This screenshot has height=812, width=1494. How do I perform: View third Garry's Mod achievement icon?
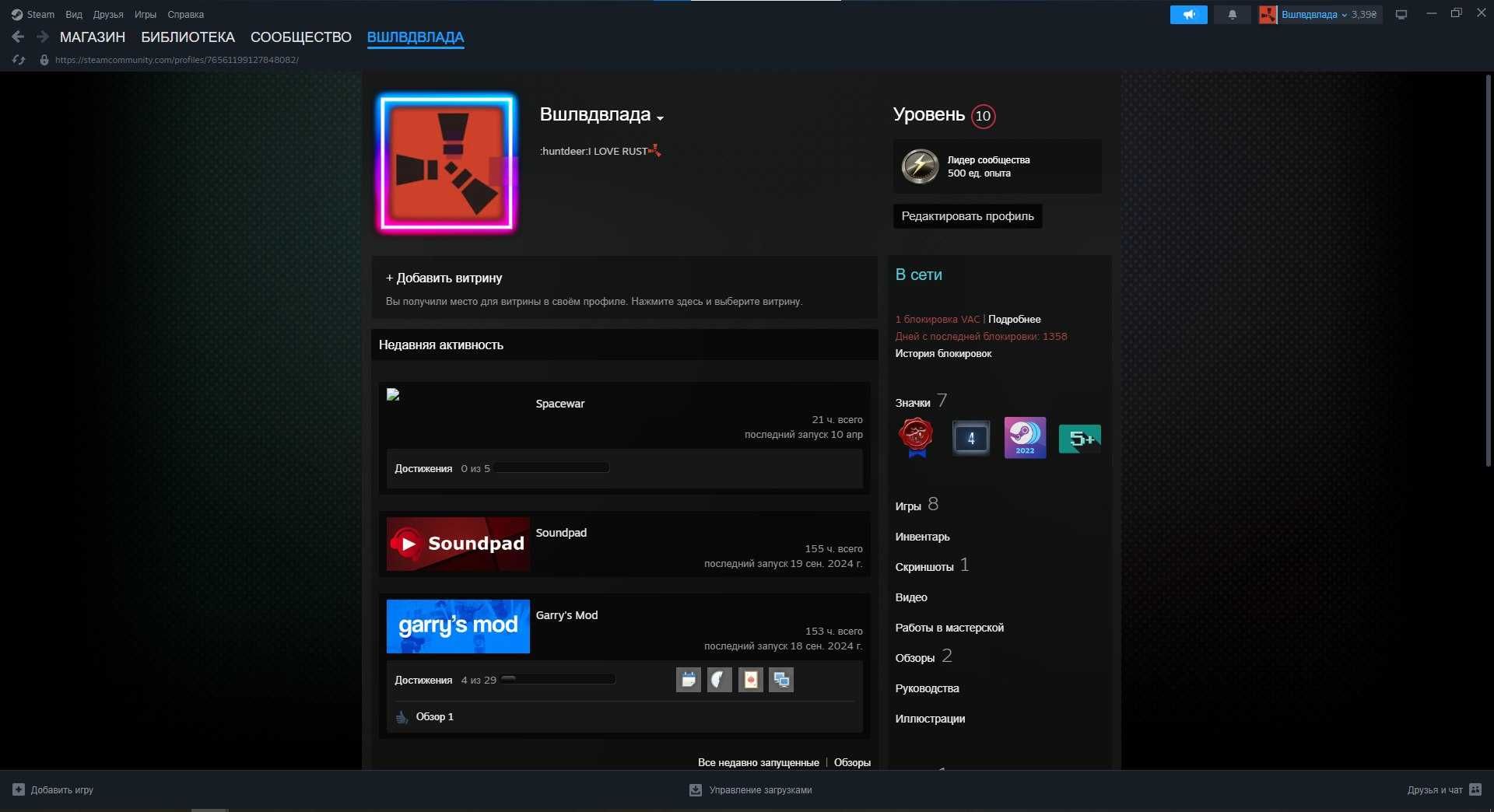click(x=751, y=680)
